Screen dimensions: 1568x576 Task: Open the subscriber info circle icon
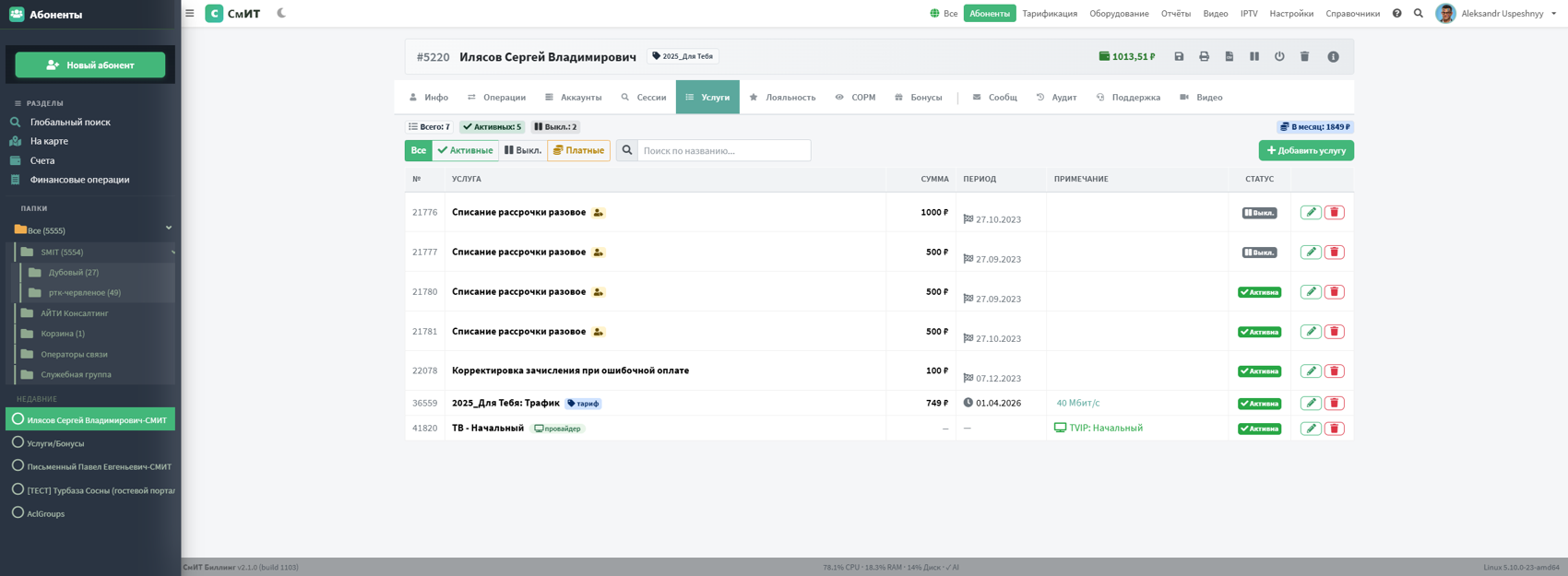[x=1333, y=56]
